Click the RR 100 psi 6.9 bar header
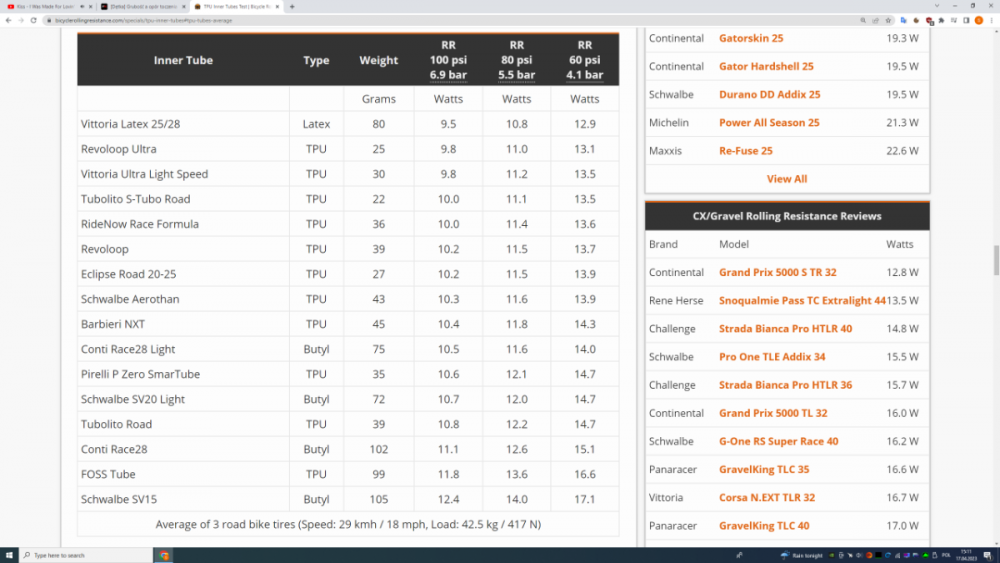The height and width of the screenshot is (563, 1000). click(448, 60)
